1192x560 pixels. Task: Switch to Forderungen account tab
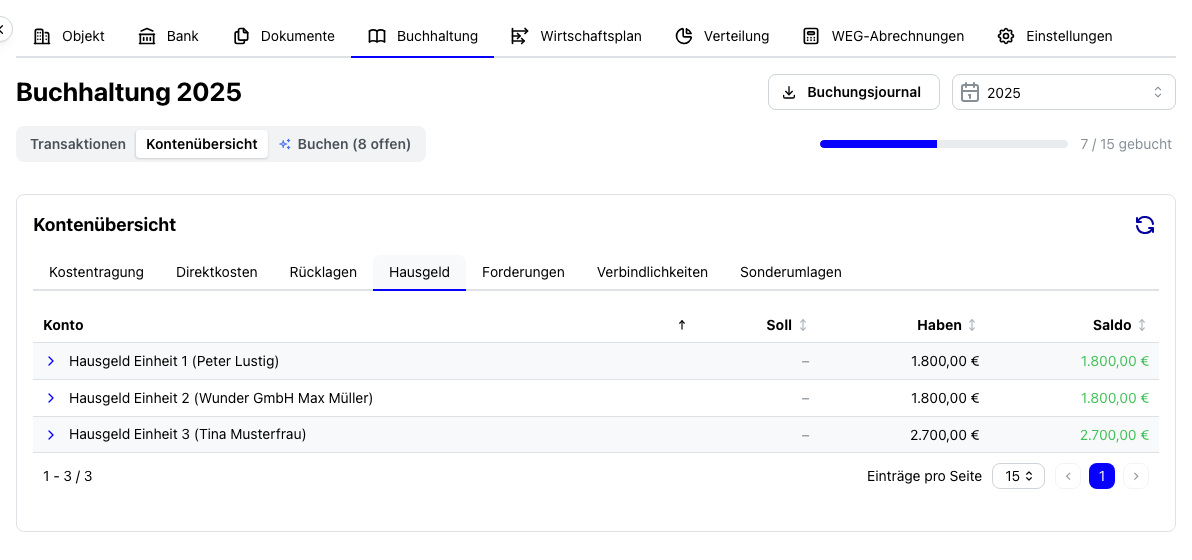point(523,272)
